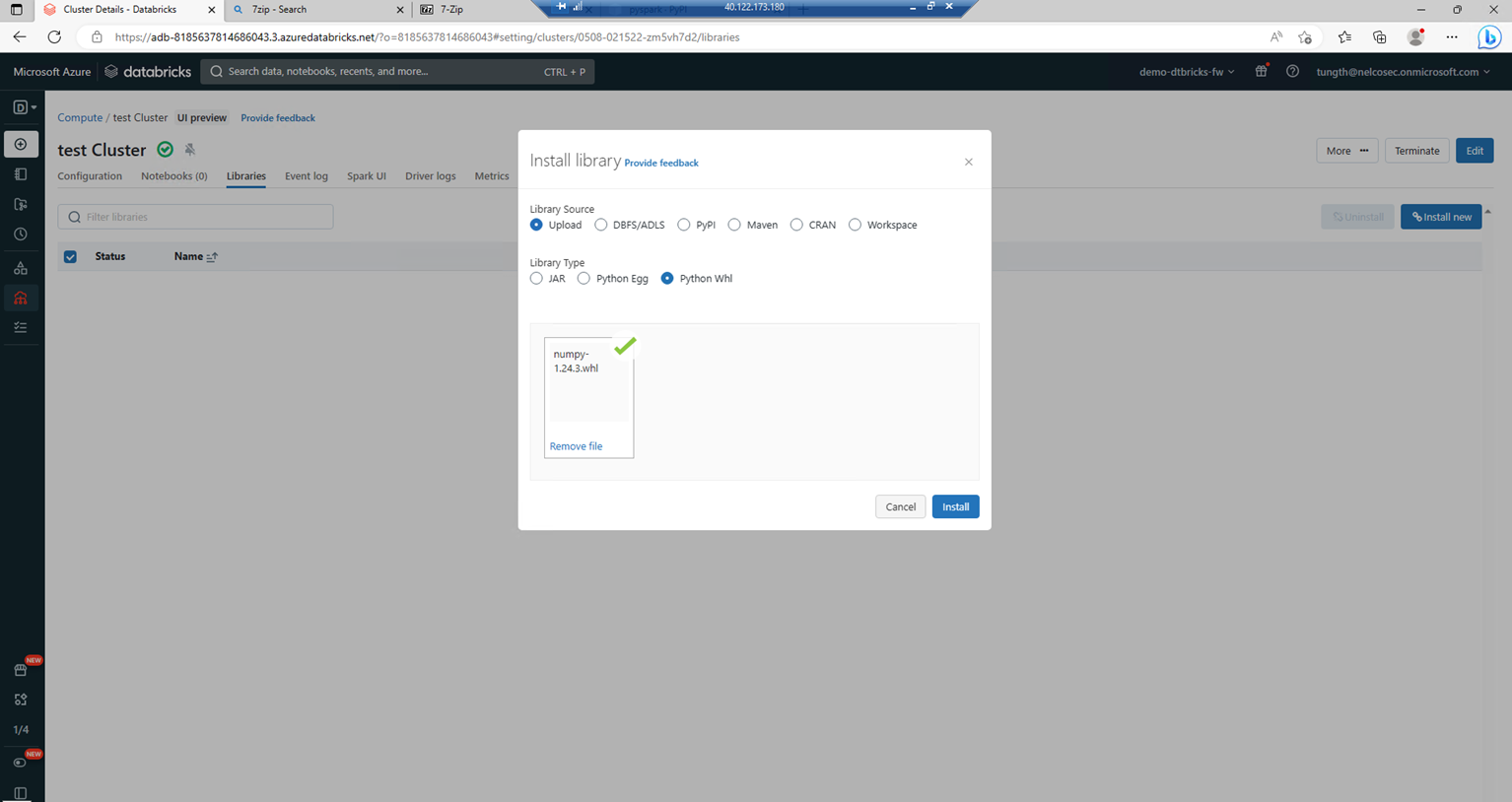This screenshot has height=802, width=1512.
Task: Click Cancel in Install library dialog
Action: (x=900, y=507)
